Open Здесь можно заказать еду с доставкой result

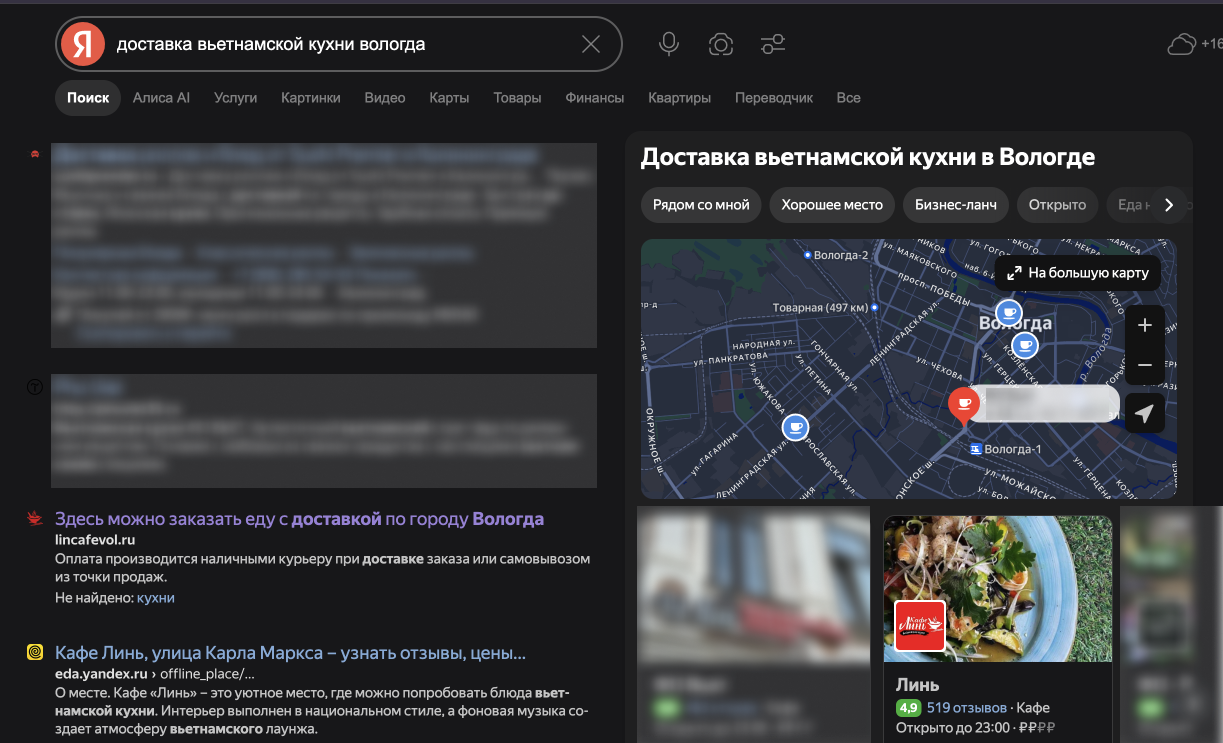click(x=299, y=520)
